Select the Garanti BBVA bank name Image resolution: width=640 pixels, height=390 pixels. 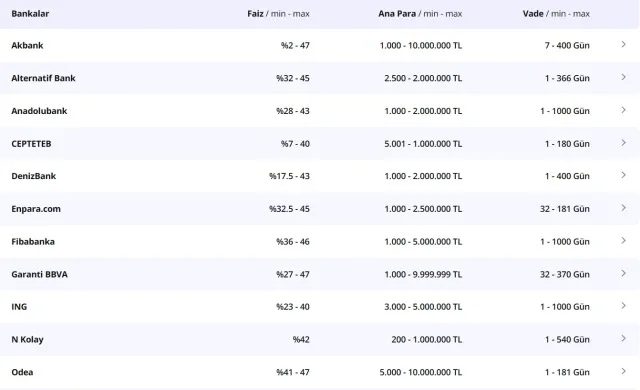[40, 274]
